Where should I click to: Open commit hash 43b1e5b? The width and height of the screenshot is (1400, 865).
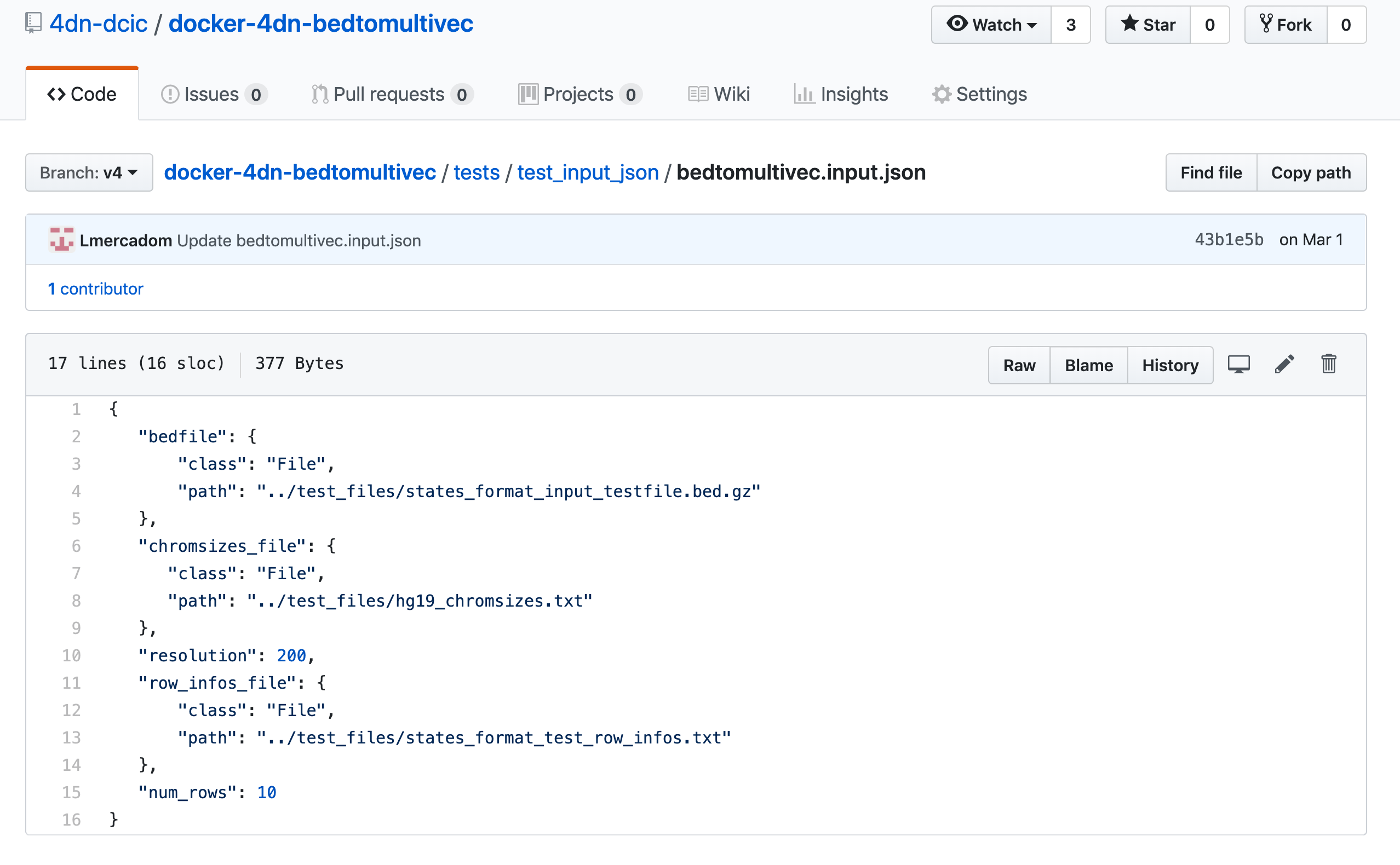pyautogui.click(x=1229, y=240)
